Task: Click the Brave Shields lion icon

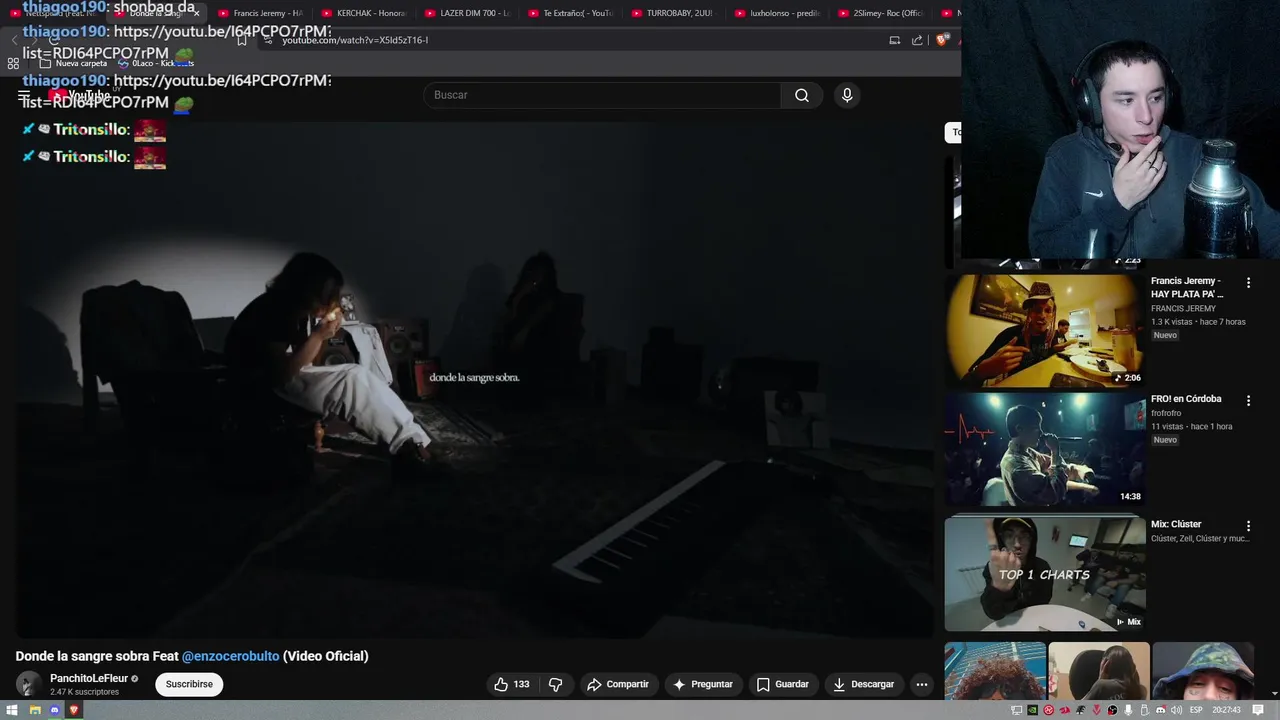Action: pyautogui.click(x=941, y=40)
